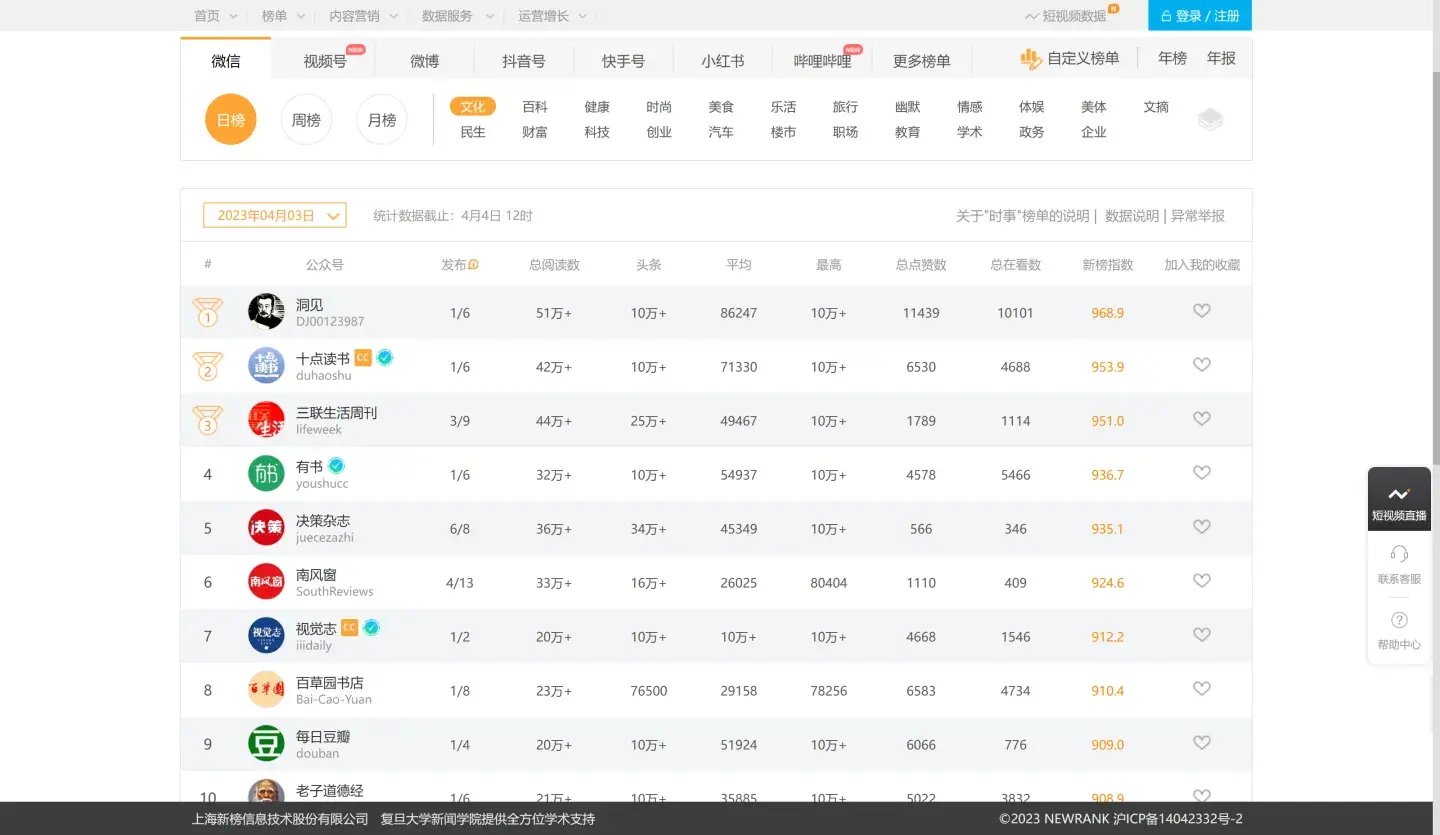Click the 发布 column info icon
The height and width of the screenshot is (835, 1440).
point(473,265)
